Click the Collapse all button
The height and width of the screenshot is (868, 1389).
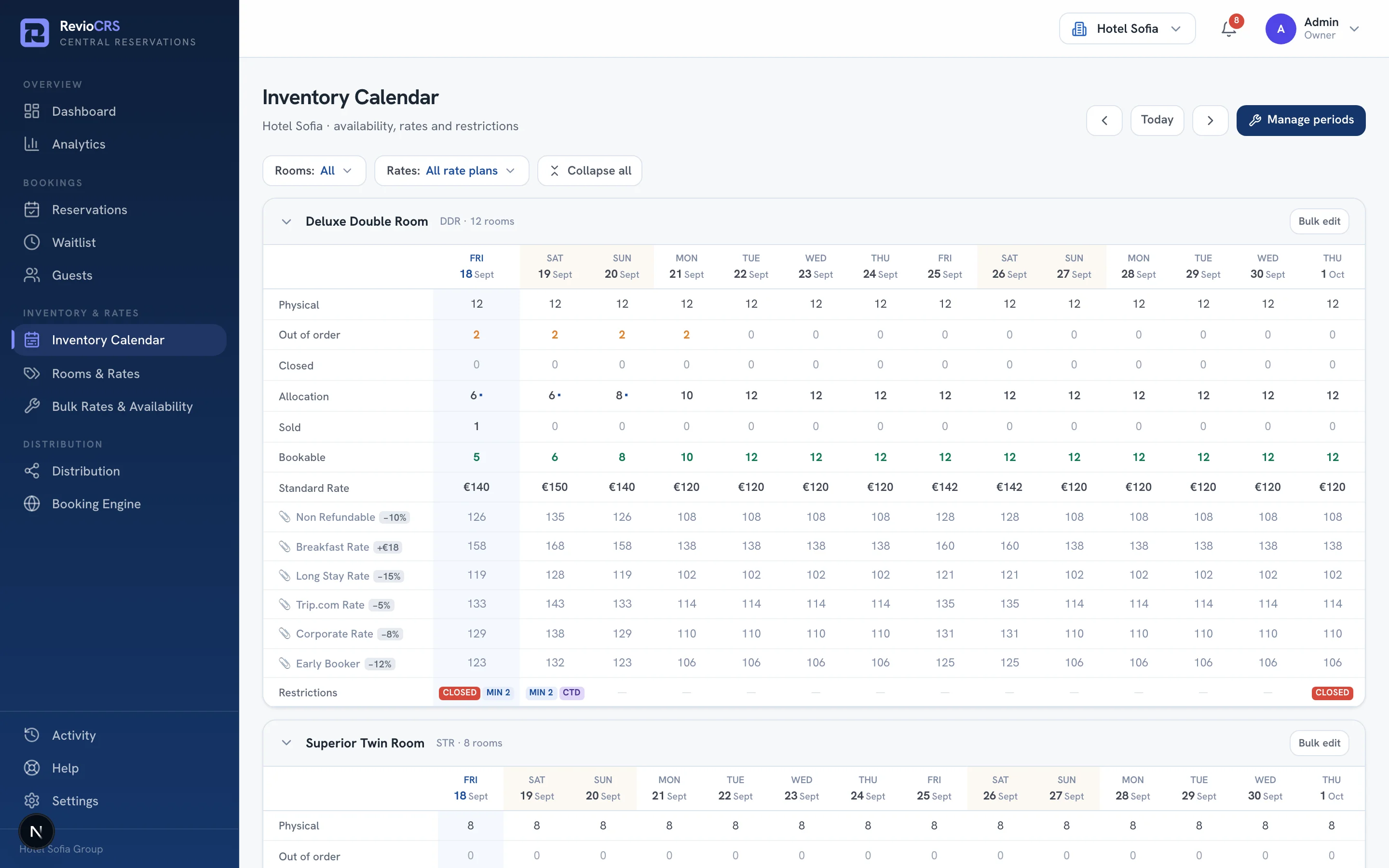(x=589, y=171)
